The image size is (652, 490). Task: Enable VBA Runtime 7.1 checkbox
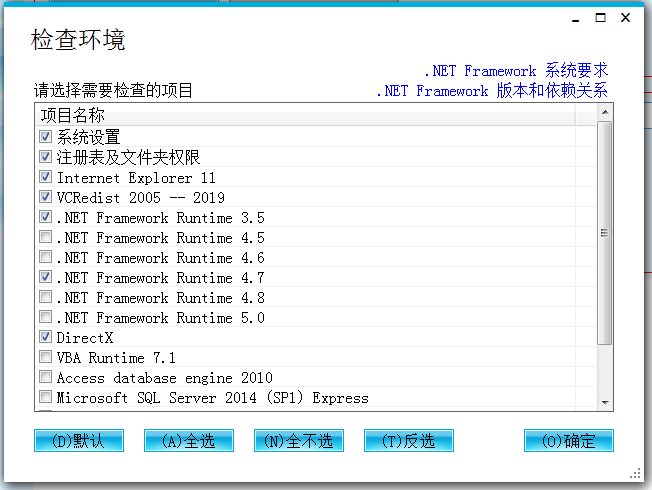coord(45,357)
